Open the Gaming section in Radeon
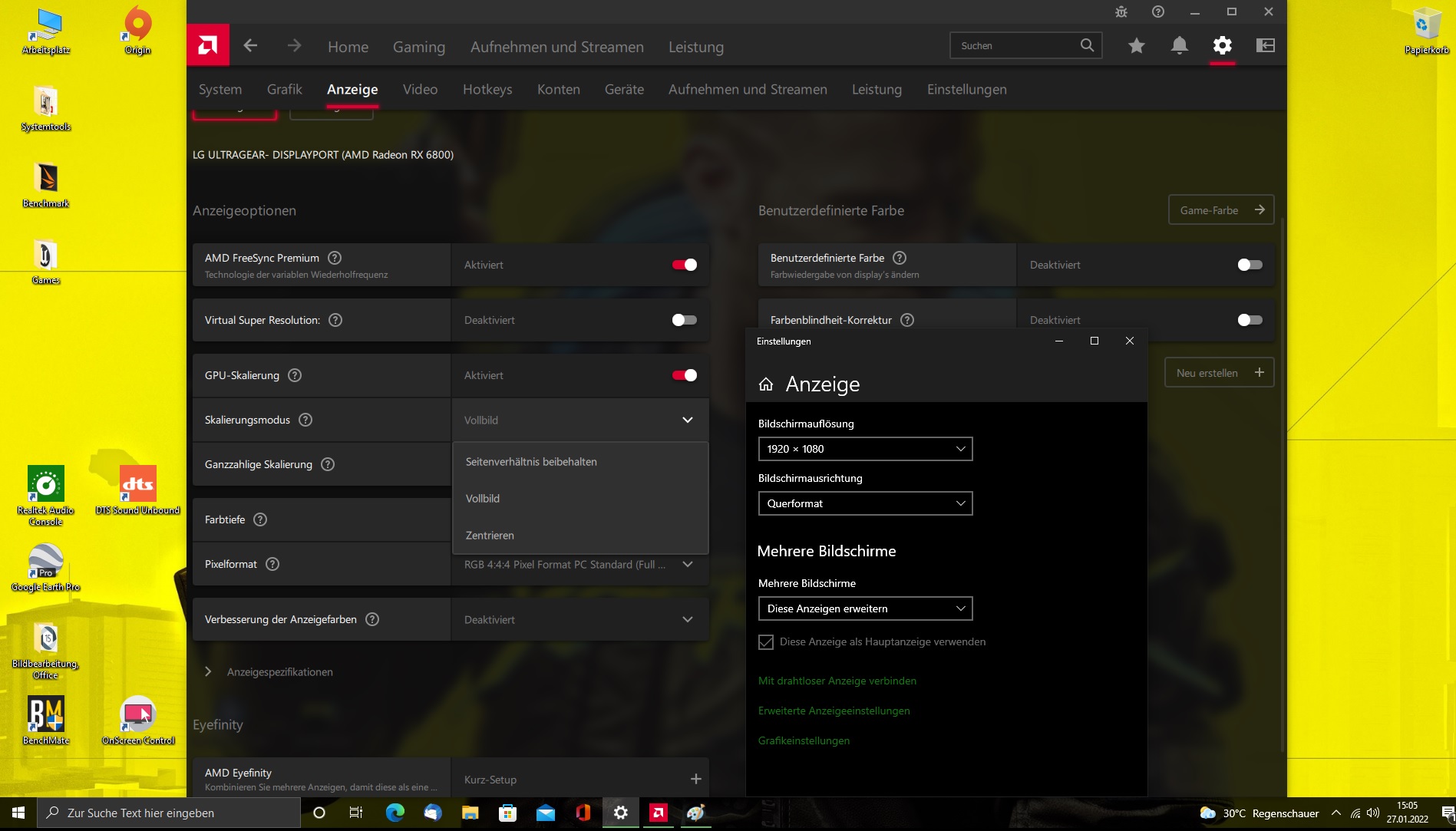Image resolution: width=1456 pixels, height=831 pixels. [x=419, y=47]
